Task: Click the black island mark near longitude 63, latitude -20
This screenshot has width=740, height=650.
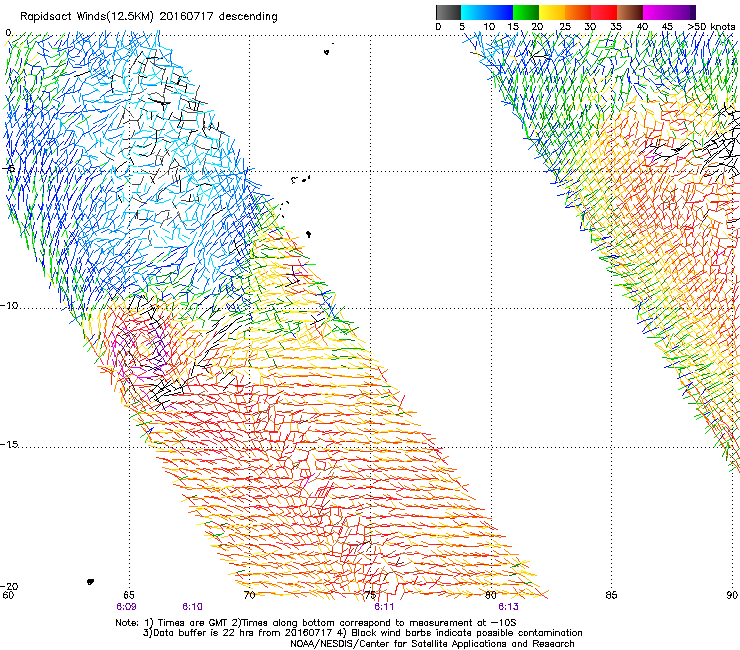Action: tap(90, 582)
